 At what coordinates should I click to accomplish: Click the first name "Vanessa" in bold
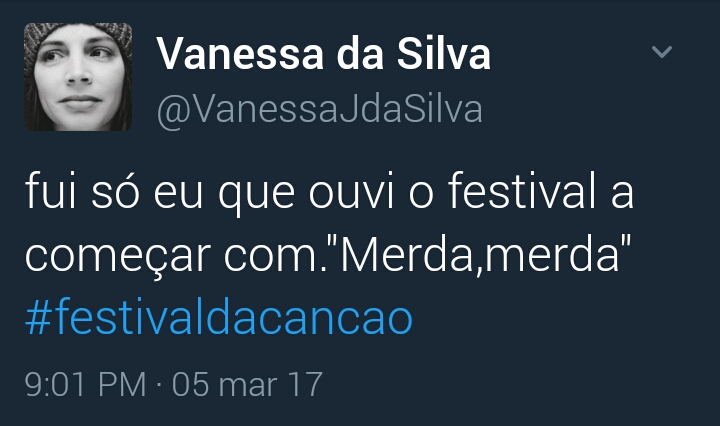click(x=240, y=55)
